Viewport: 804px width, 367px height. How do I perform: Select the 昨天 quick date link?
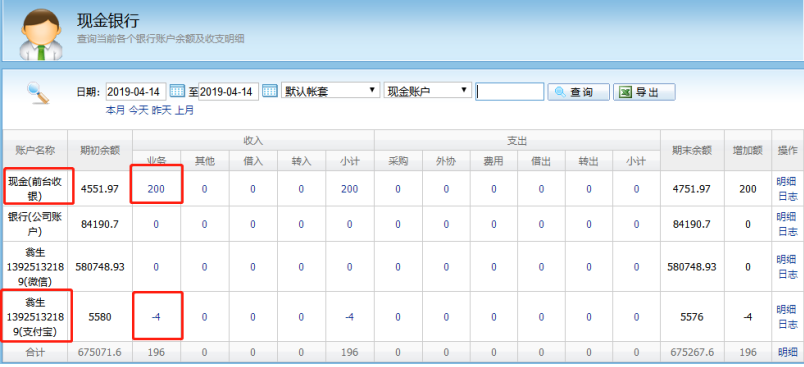[161, 110]
